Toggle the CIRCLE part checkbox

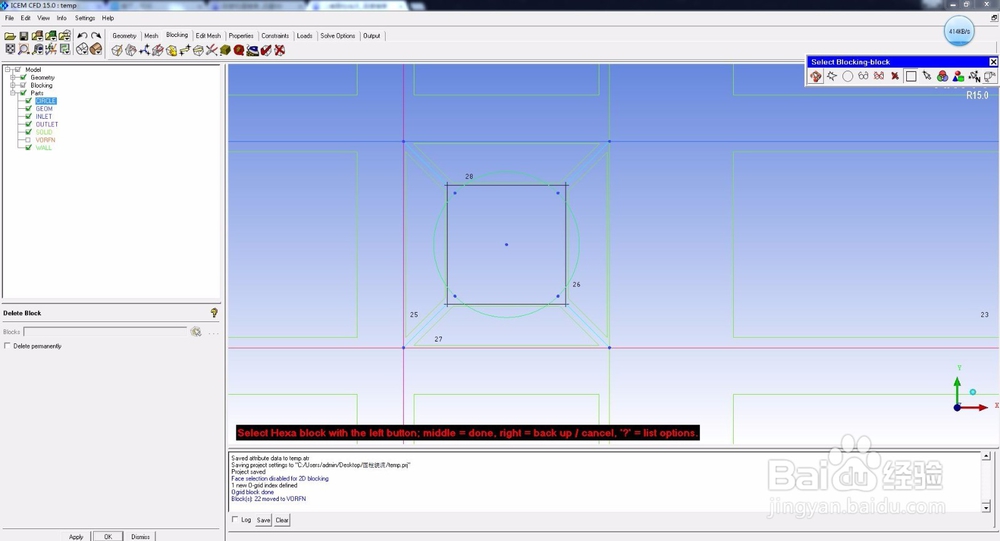[x=29, y=101]
